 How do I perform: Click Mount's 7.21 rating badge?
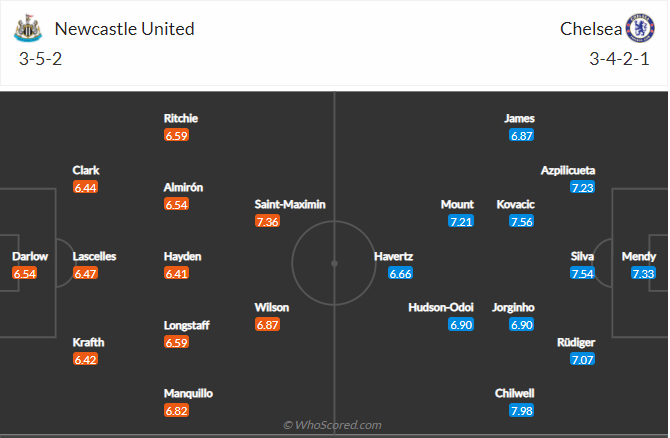point(460,221)
